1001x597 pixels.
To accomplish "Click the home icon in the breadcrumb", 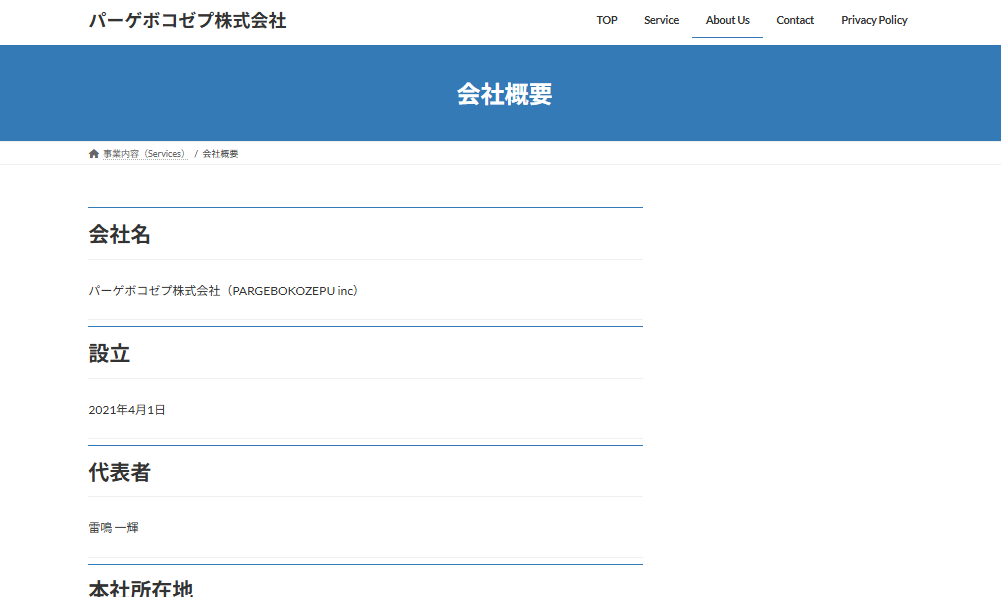I will pyautogui.click(x=94, y=154).
